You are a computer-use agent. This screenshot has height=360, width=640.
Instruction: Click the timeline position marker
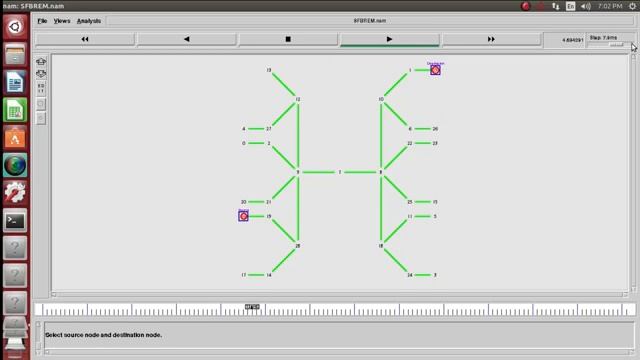coord(252,307)
